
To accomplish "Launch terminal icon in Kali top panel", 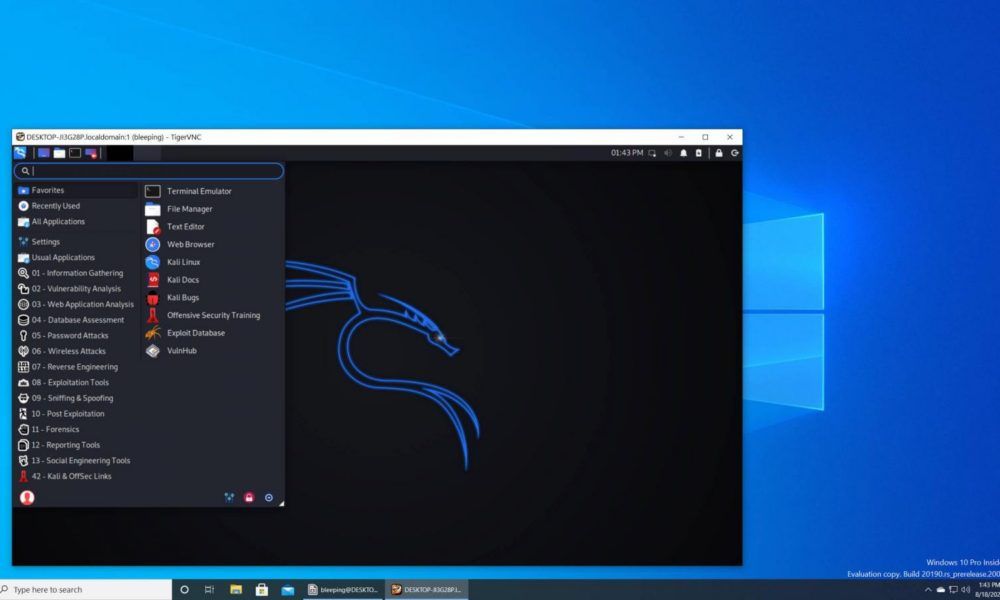I will pos(75,153).
